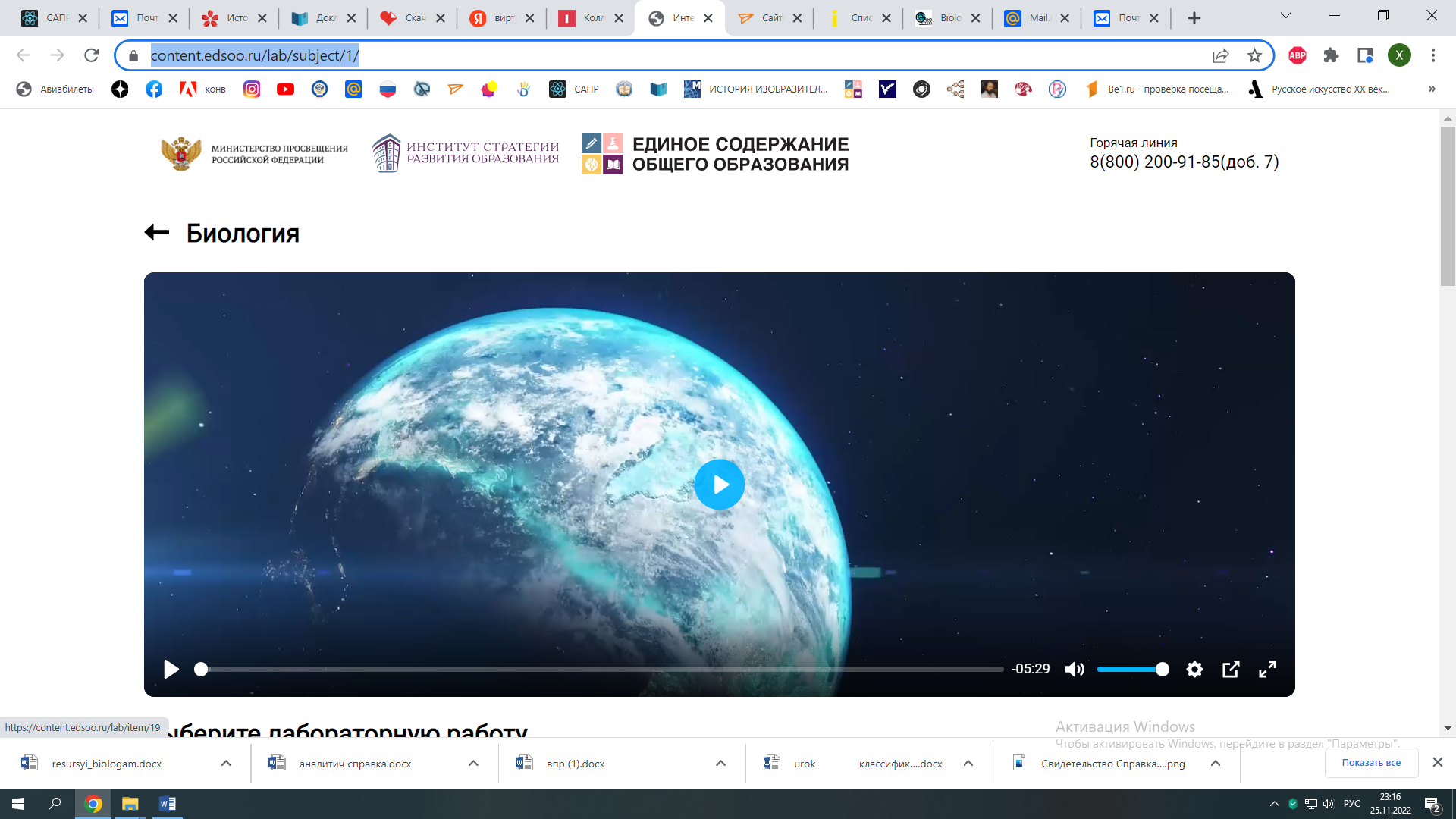Screen dimensions: 1456x819
Task: Expand options for resursyi_biologam.docx download
Action: click(x=226, y=764)
